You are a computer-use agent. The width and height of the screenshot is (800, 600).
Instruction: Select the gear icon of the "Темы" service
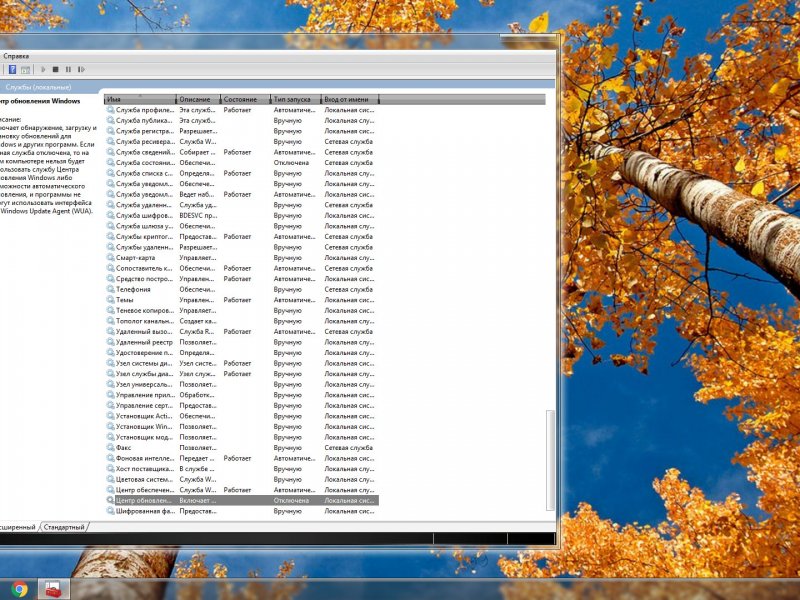(x=110, y=300)
